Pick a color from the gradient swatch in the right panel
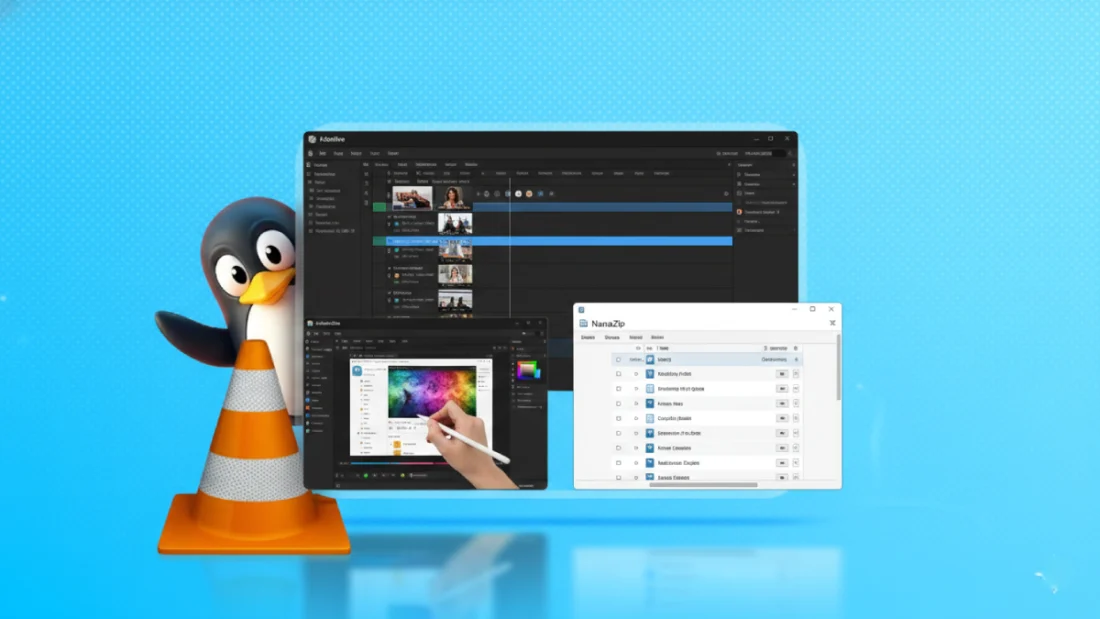 528,370
